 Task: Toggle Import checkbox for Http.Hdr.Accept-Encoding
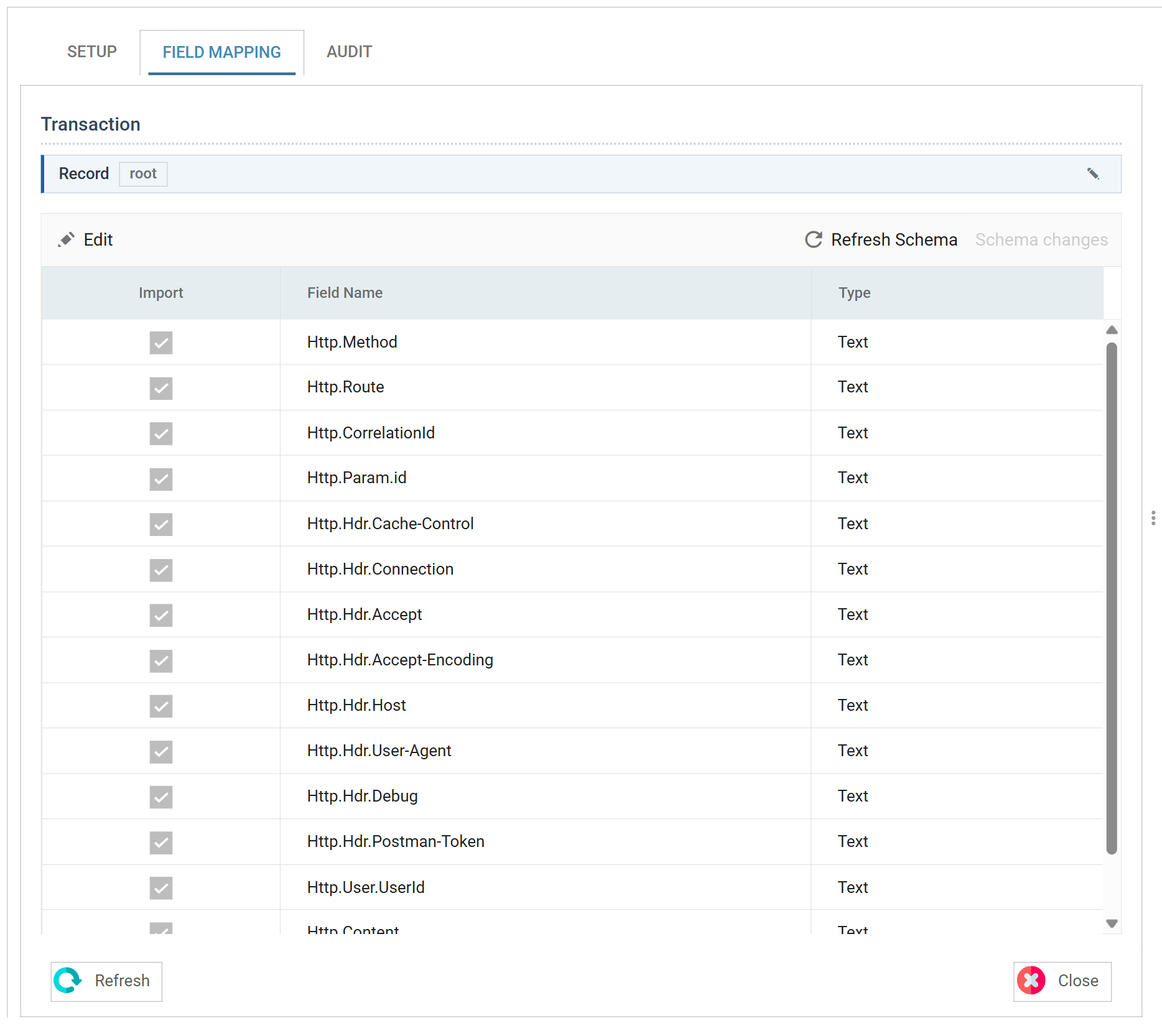click(161, 660)
